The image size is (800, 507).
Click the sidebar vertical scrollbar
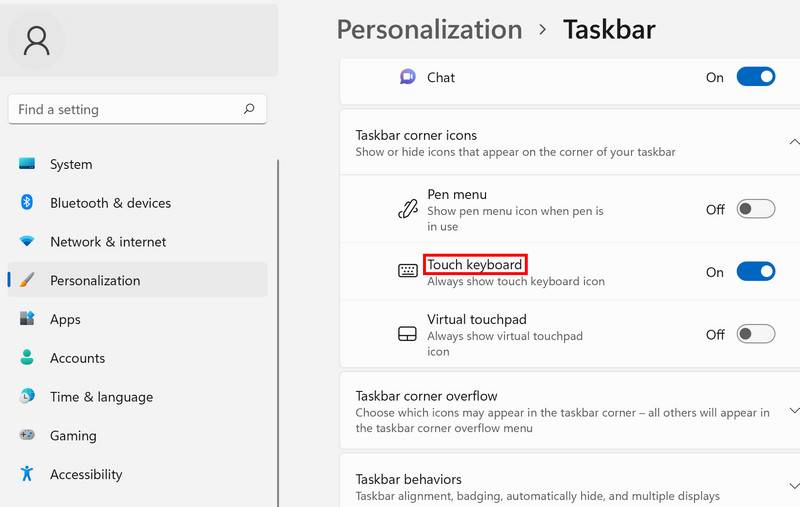[278, 333]
